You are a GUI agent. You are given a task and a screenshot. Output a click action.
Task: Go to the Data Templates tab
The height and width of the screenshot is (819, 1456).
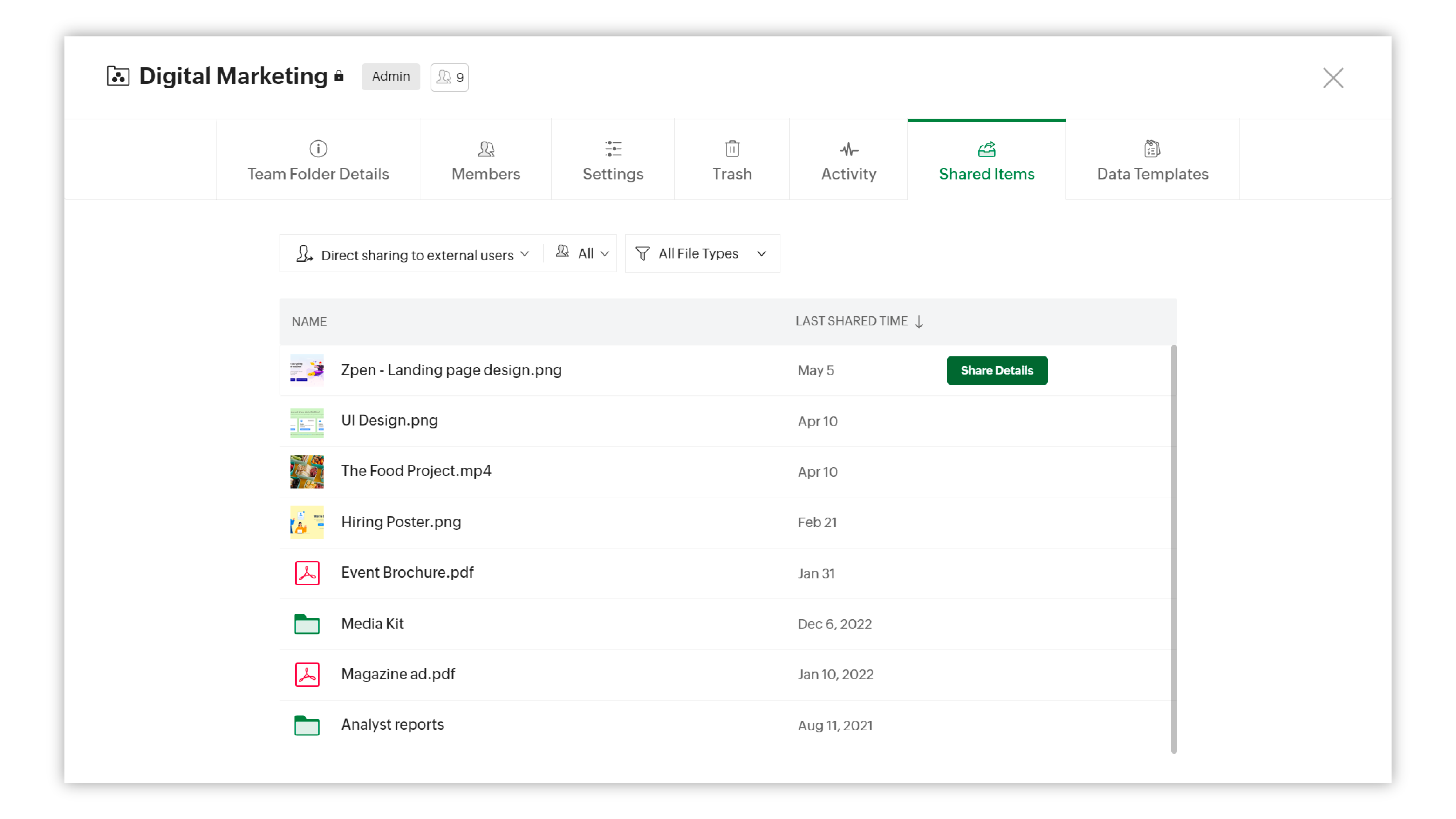[x=1152, y=161]
